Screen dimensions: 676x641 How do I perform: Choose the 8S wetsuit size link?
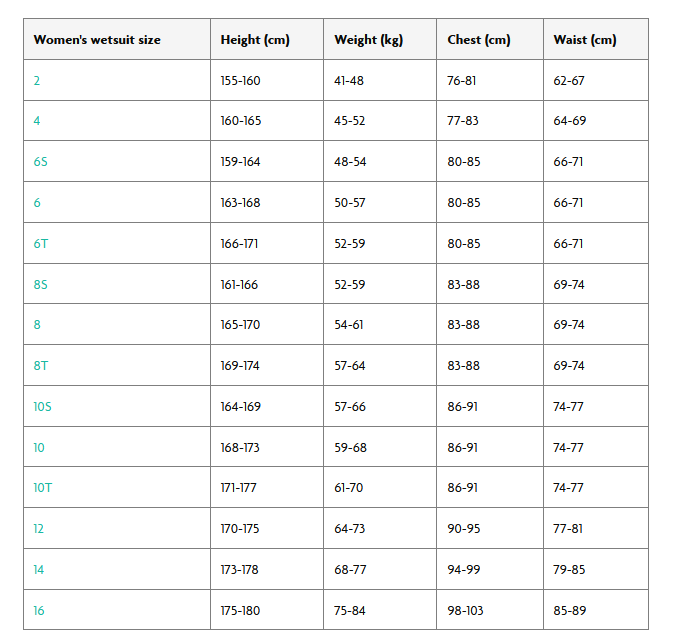(40, 284)
